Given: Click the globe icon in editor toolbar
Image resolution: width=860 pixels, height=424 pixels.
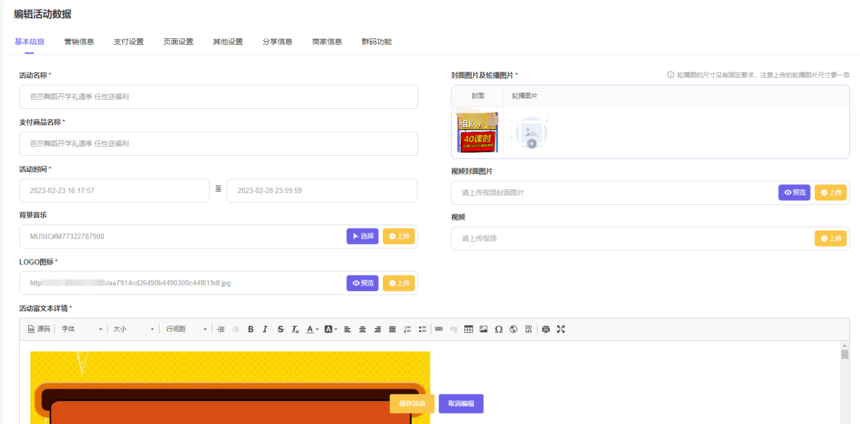Looking at the screenshot, I should (x=513, y=329).
